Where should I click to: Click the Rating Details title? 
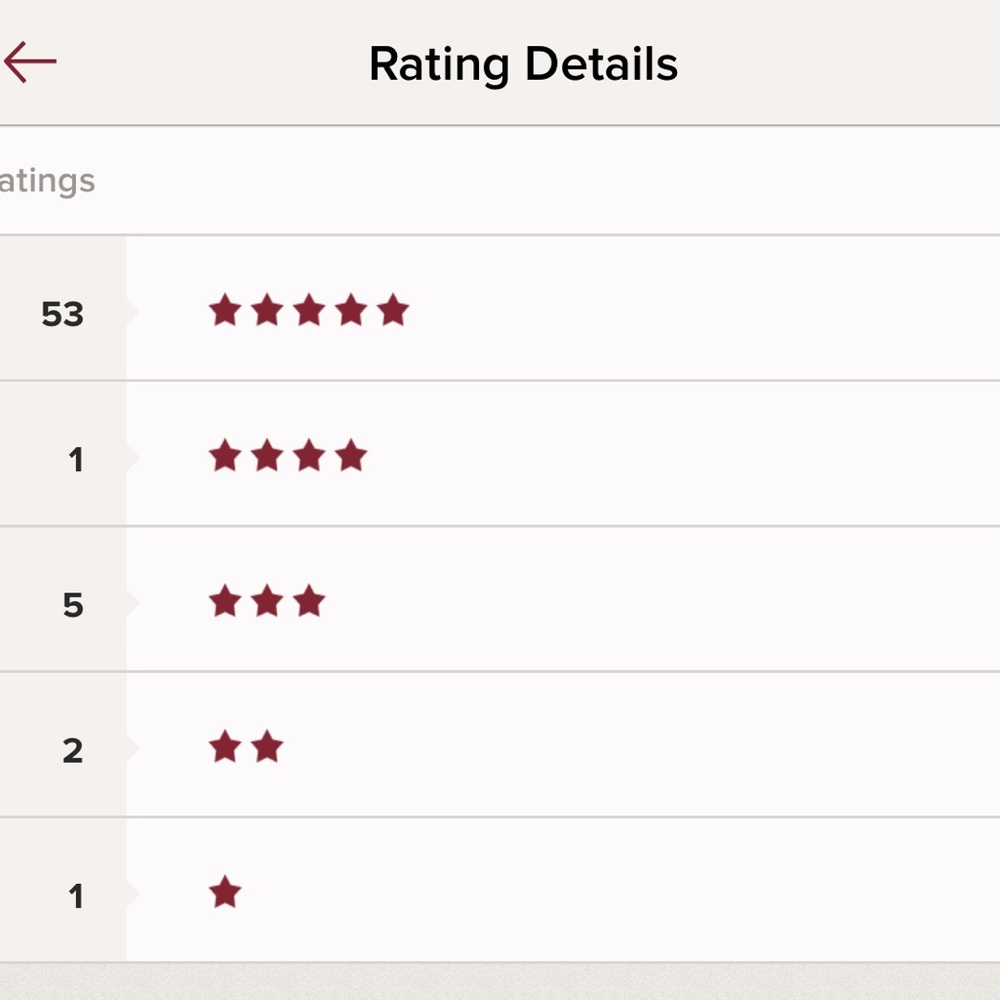point(524,64)
